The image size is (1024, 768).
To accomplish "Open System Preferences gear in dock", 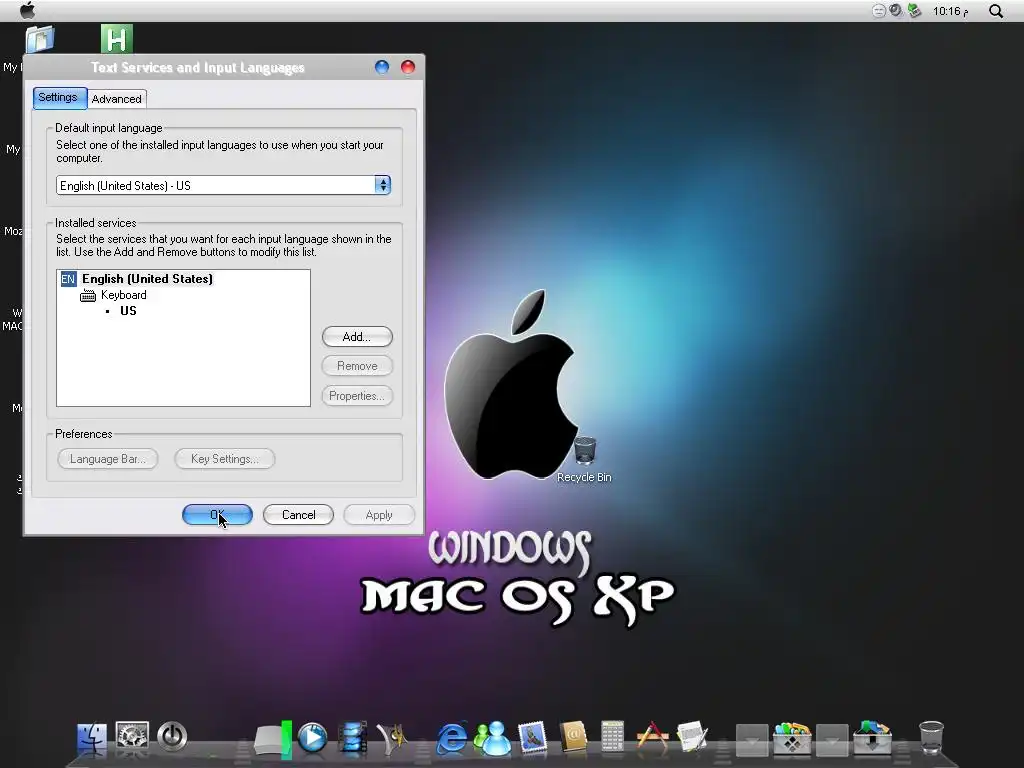I will (x=132, y=737).
